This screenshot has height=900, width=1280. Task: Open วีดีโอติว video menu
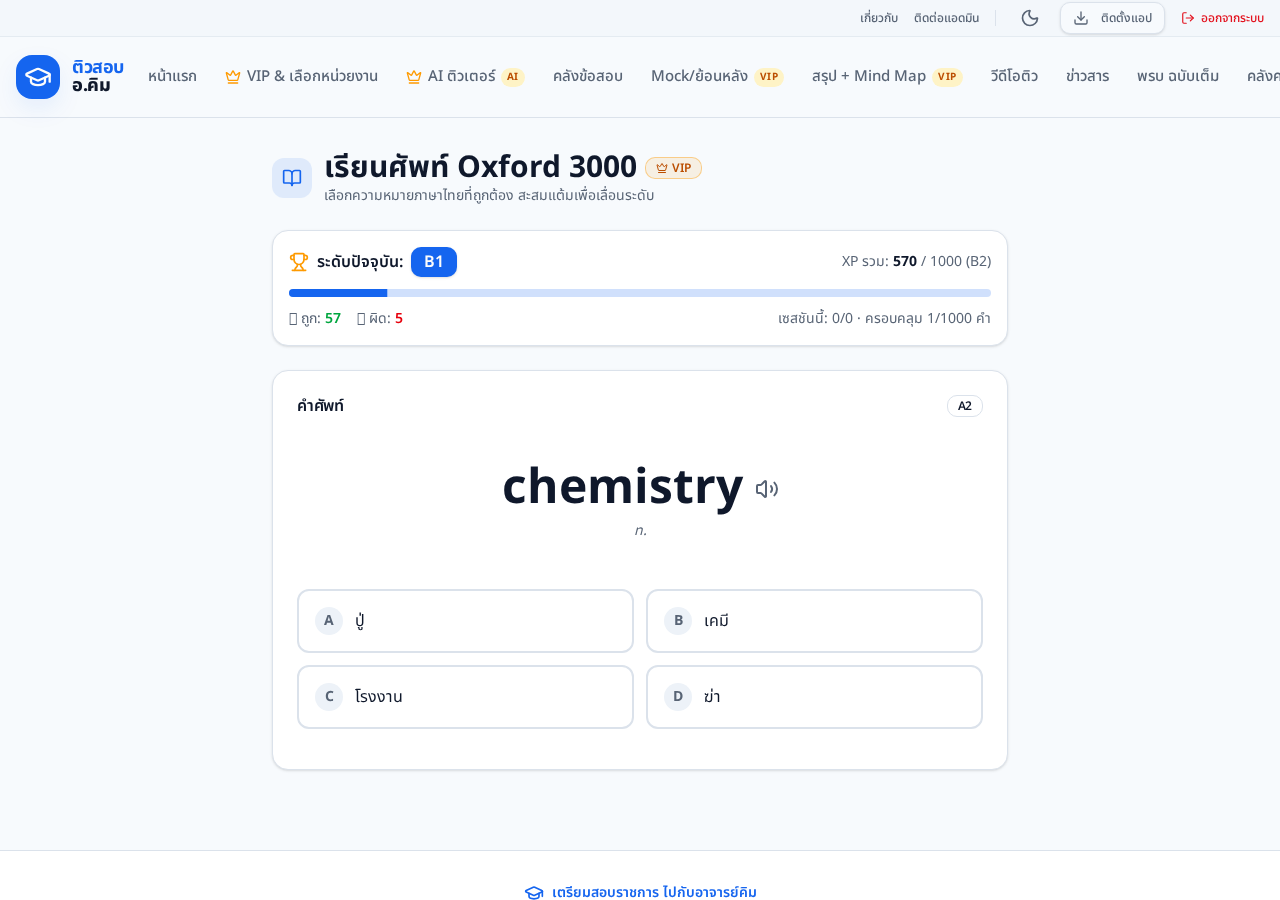[1014, 76]
